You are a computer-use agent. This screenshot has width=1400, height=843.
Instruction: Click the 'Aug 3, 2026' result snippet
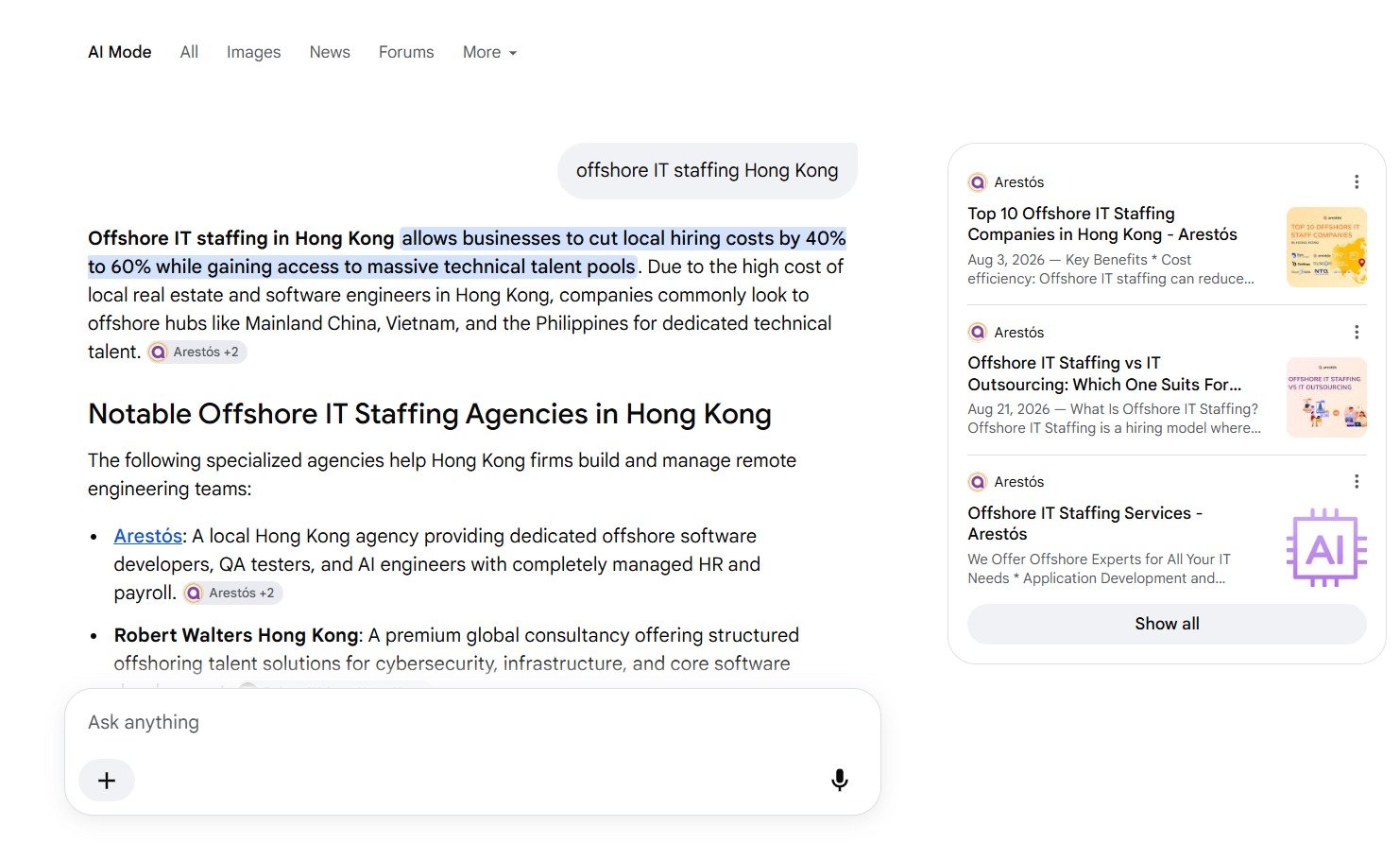tap(1111, 269)
